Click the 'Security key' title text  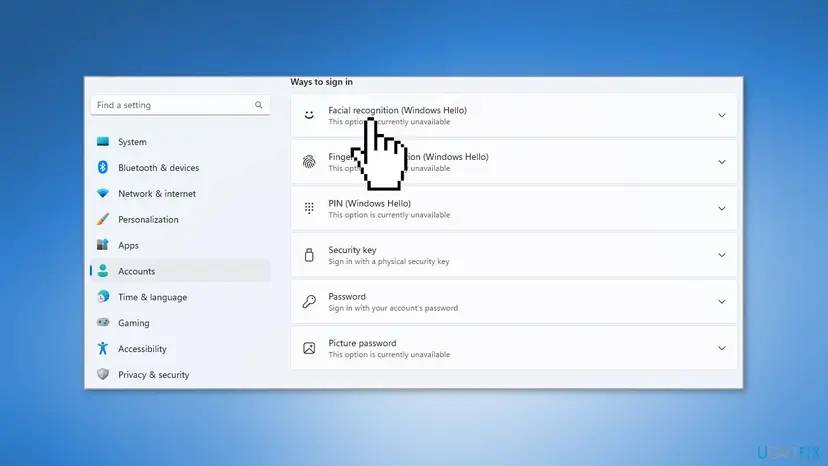coord(352,250)
